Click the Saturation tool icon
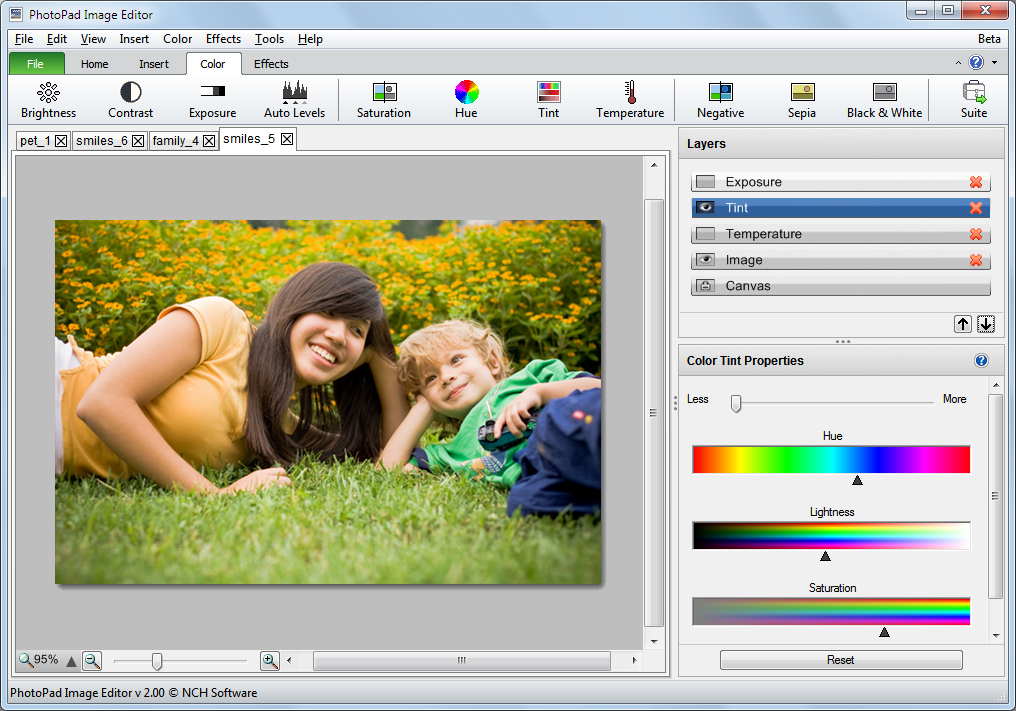The image size is (1016, 711). click(x=384, y=93)
